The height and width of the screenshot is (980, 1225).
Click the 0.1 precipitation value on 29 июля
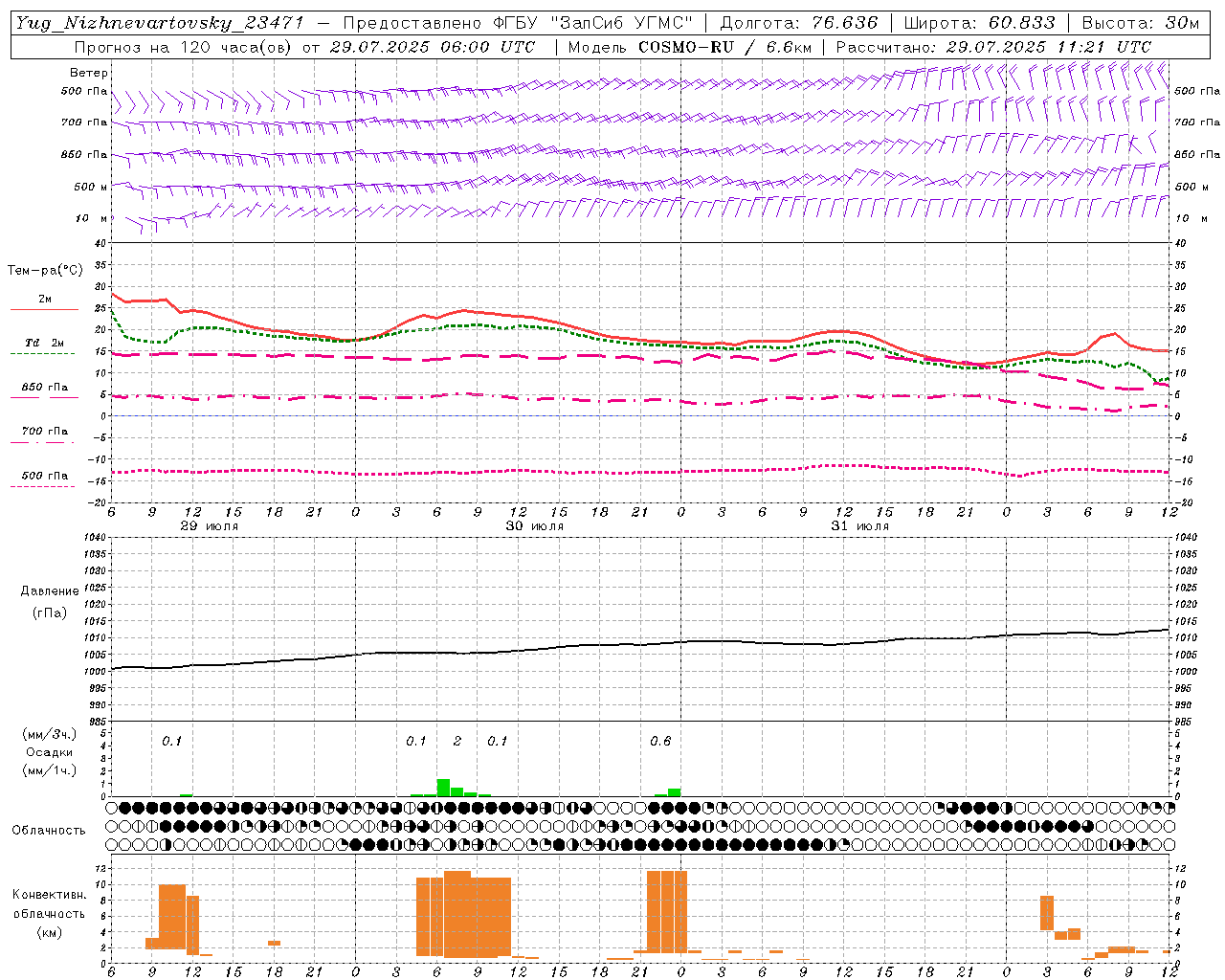click(x=171, y=742)
